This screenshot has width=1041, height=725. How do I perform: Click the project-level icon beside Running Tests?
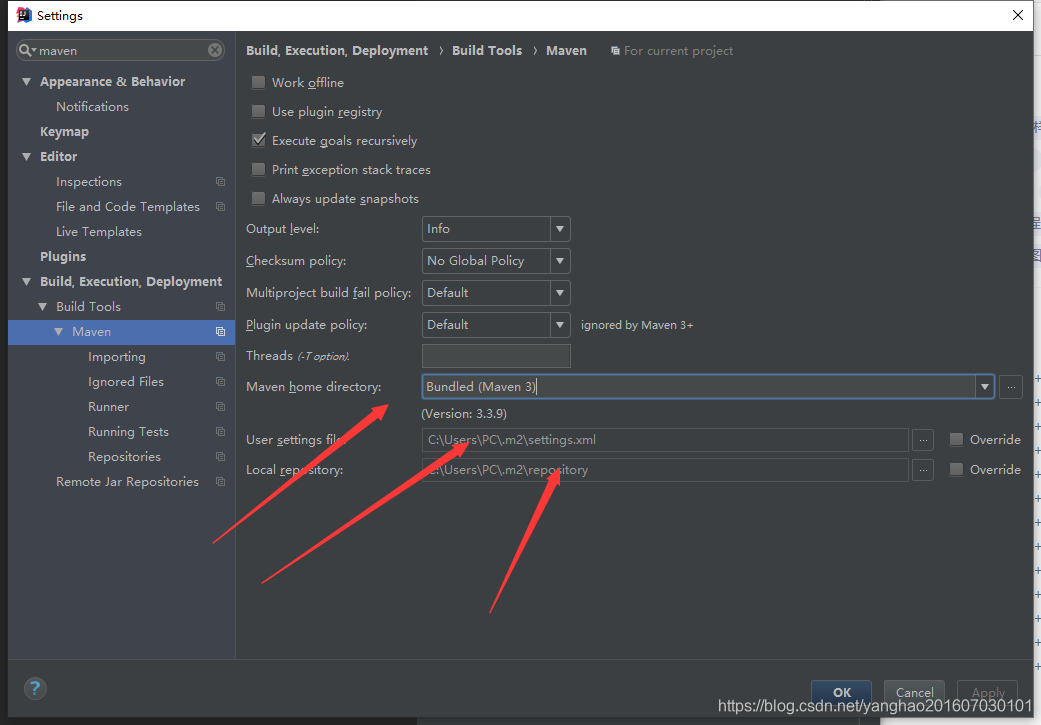click(x=220, y=432)
